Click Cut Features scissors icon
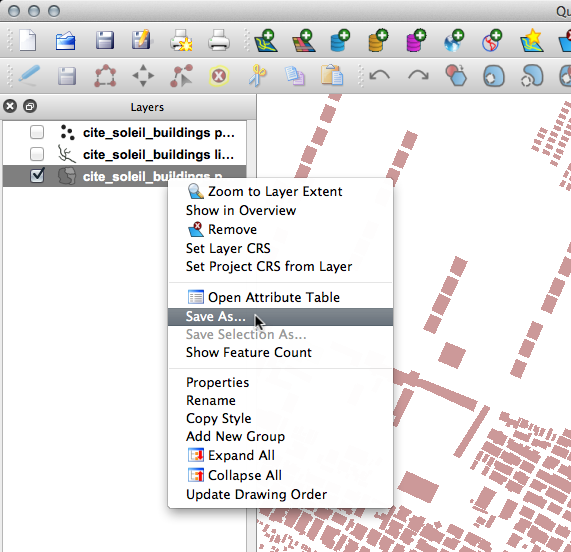 coord(257,76)
